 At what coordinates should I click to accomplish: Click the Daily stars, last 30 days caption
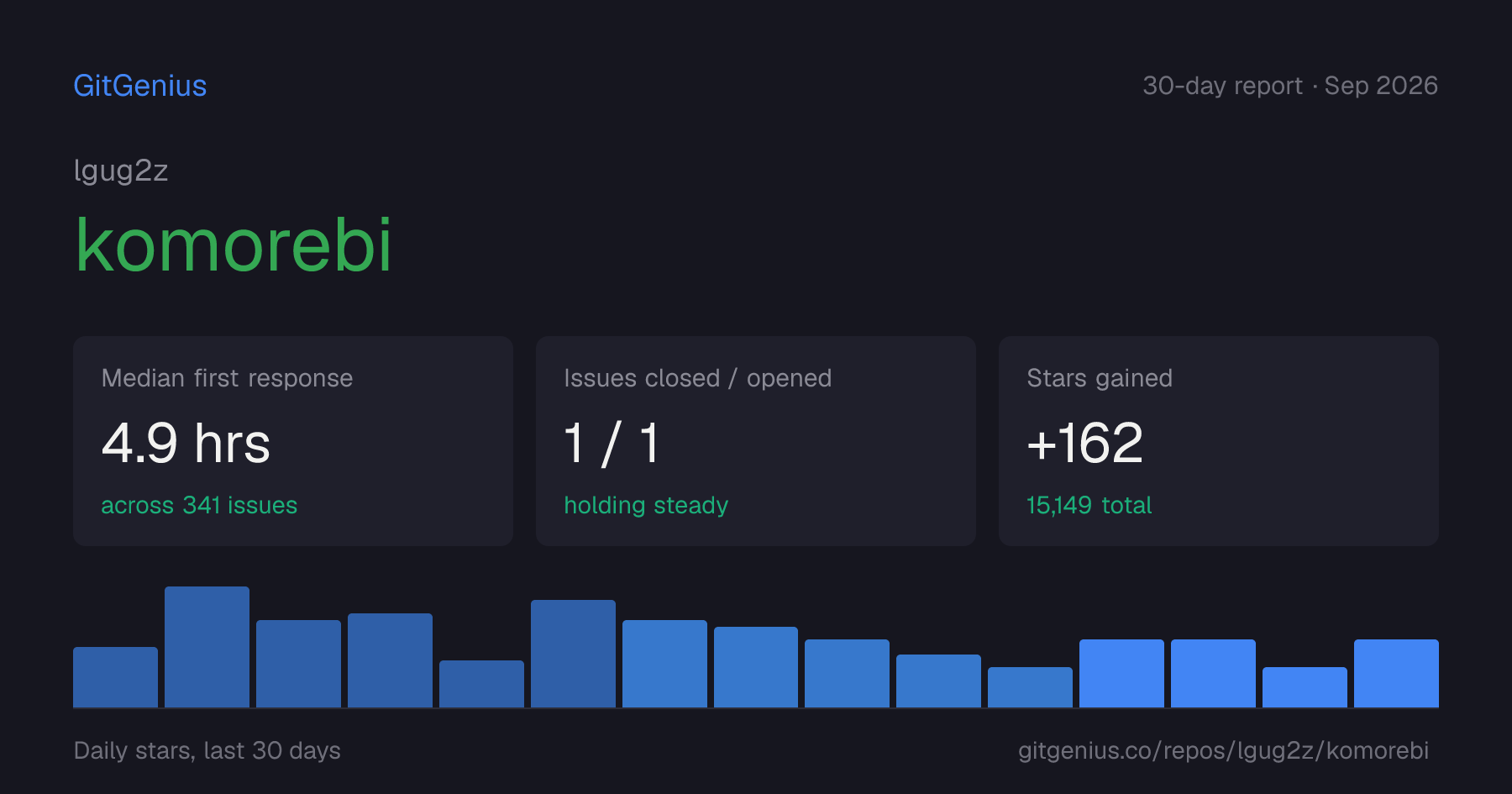(x=207, y=750)
